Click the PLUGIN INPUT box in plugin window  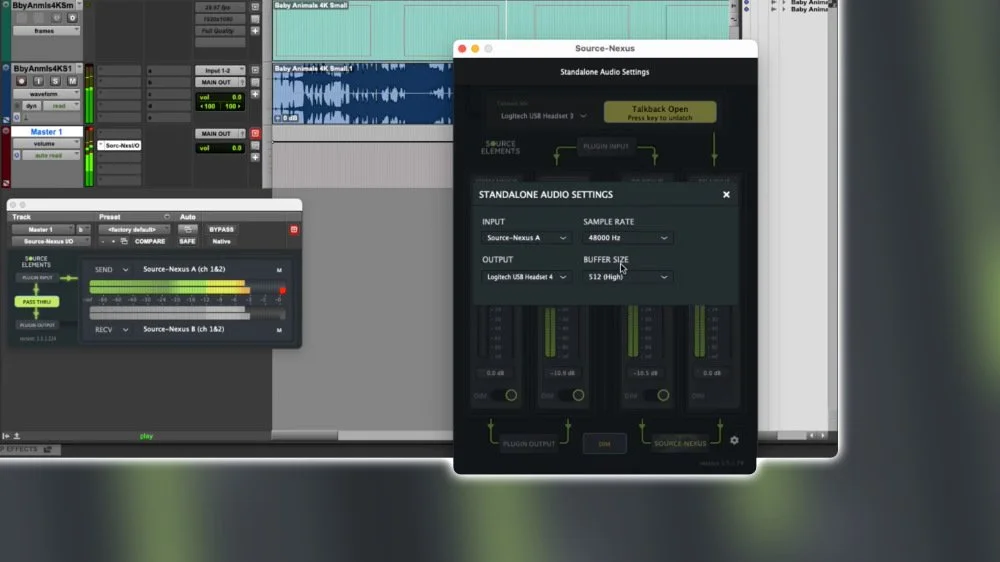pyautogui.click(x=37, y=277)
